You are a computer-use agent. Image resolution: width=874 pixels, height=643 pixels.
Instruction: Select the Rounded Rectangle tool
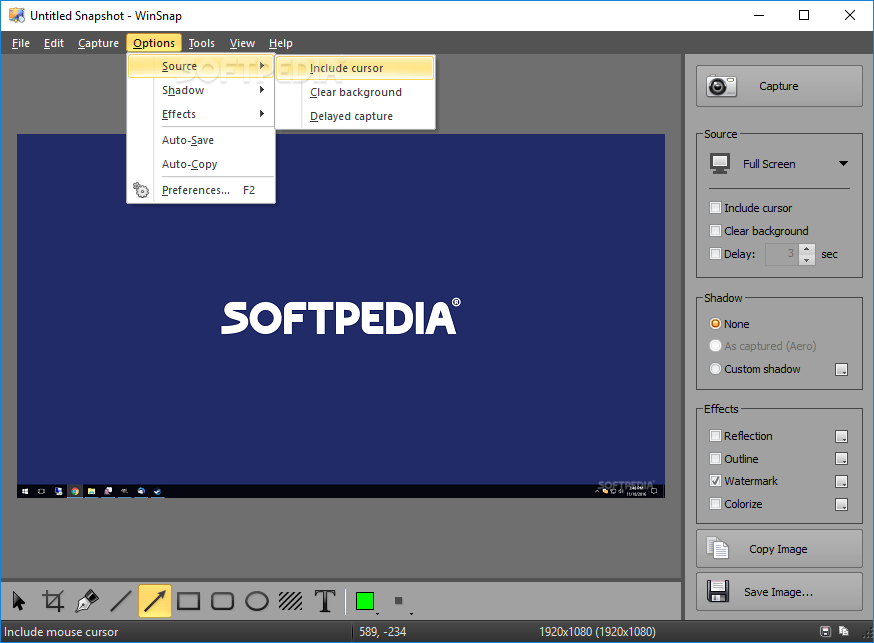point(222,601)
